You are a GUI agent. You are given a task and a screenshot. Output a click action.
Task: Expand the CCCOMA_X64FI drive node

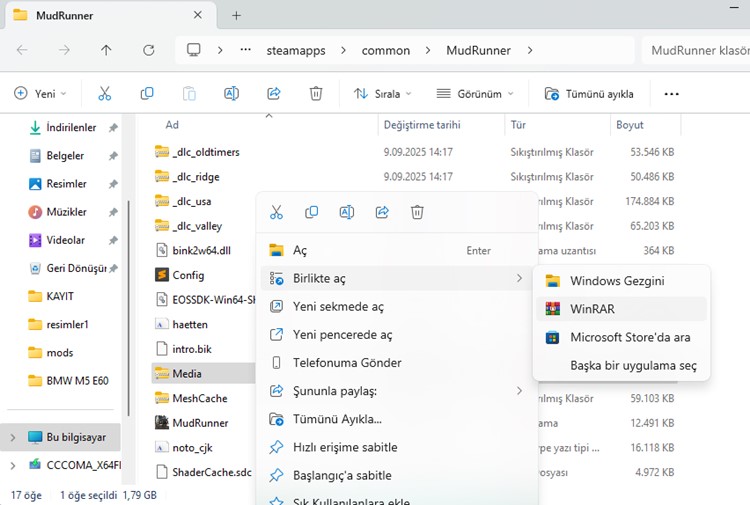tap(13, 465)
